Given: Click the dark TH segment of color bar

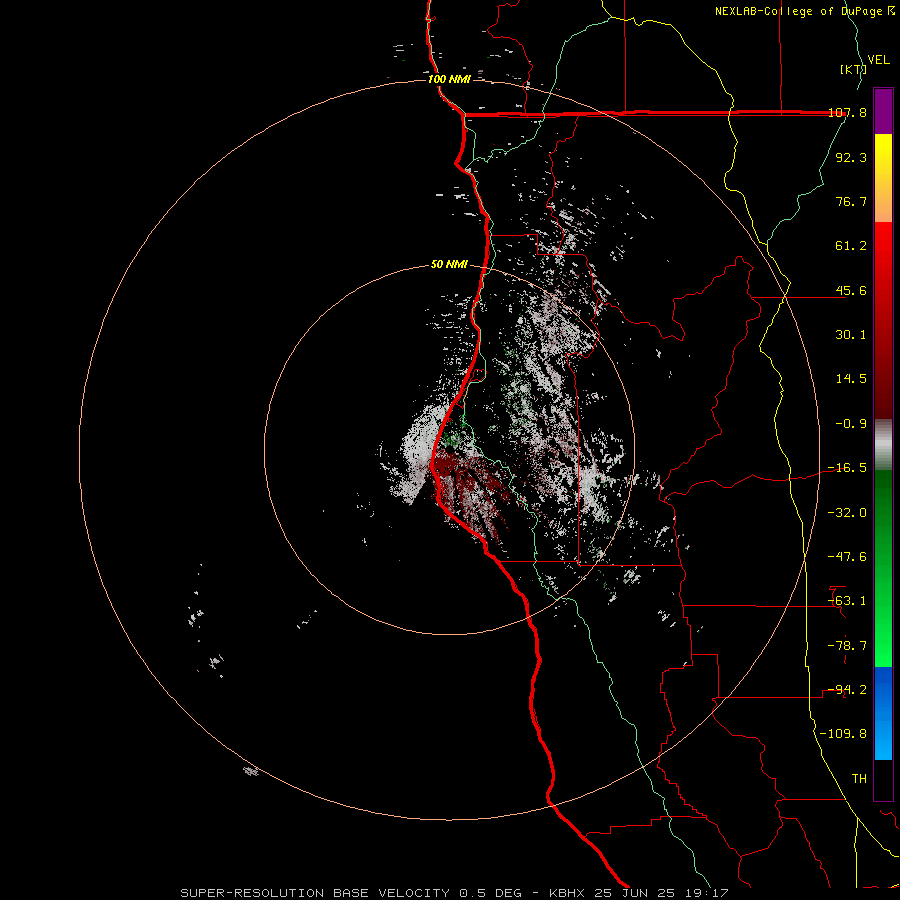Looking at the screenshot, I should coord(883,780).
